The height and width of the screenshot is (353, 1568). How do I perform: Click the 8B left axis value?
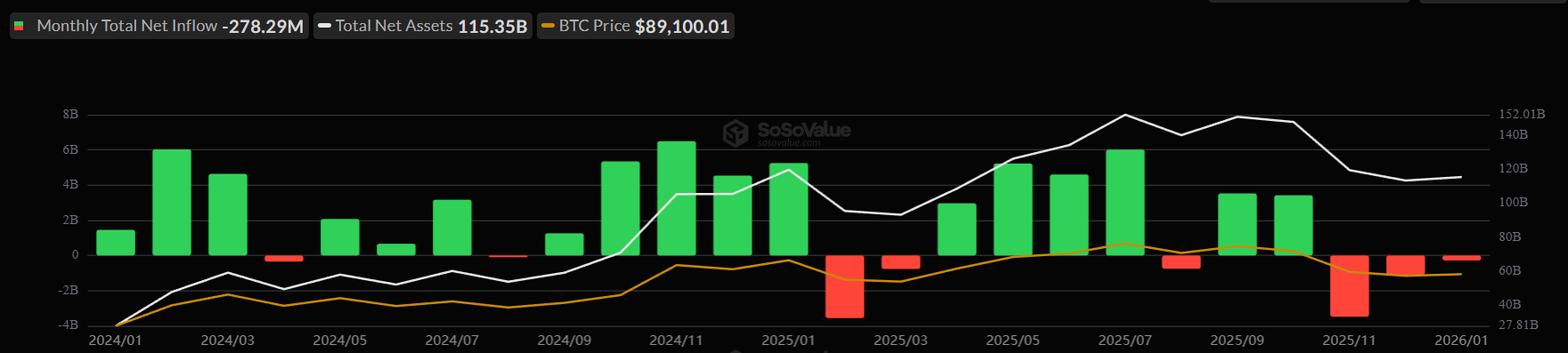pos(70,115)
